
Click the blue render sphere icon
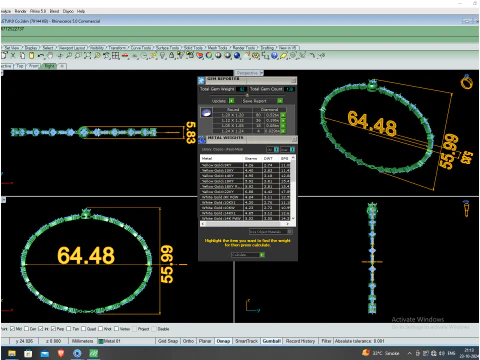[237, 56]
